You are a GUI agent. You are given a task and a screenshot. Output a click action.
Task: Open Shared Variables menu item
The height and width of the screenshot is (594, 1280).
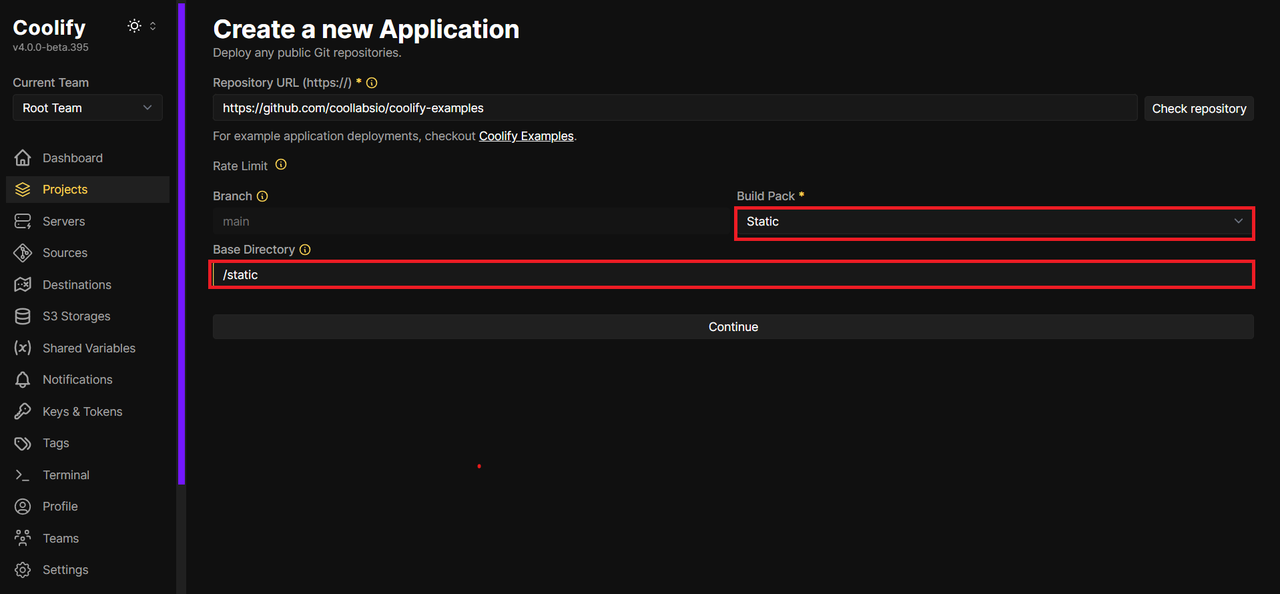tap(88, 348)
